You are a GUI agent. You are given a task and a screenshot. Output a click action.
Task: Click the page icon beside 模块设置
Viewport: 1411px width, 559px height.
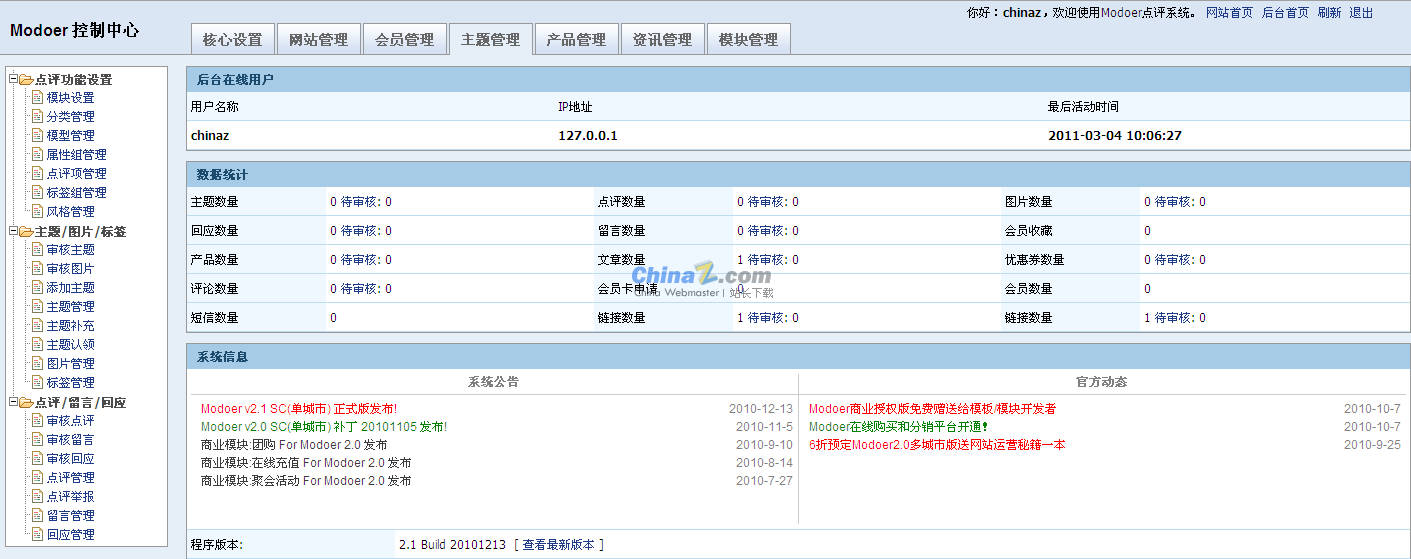(38, 98)
